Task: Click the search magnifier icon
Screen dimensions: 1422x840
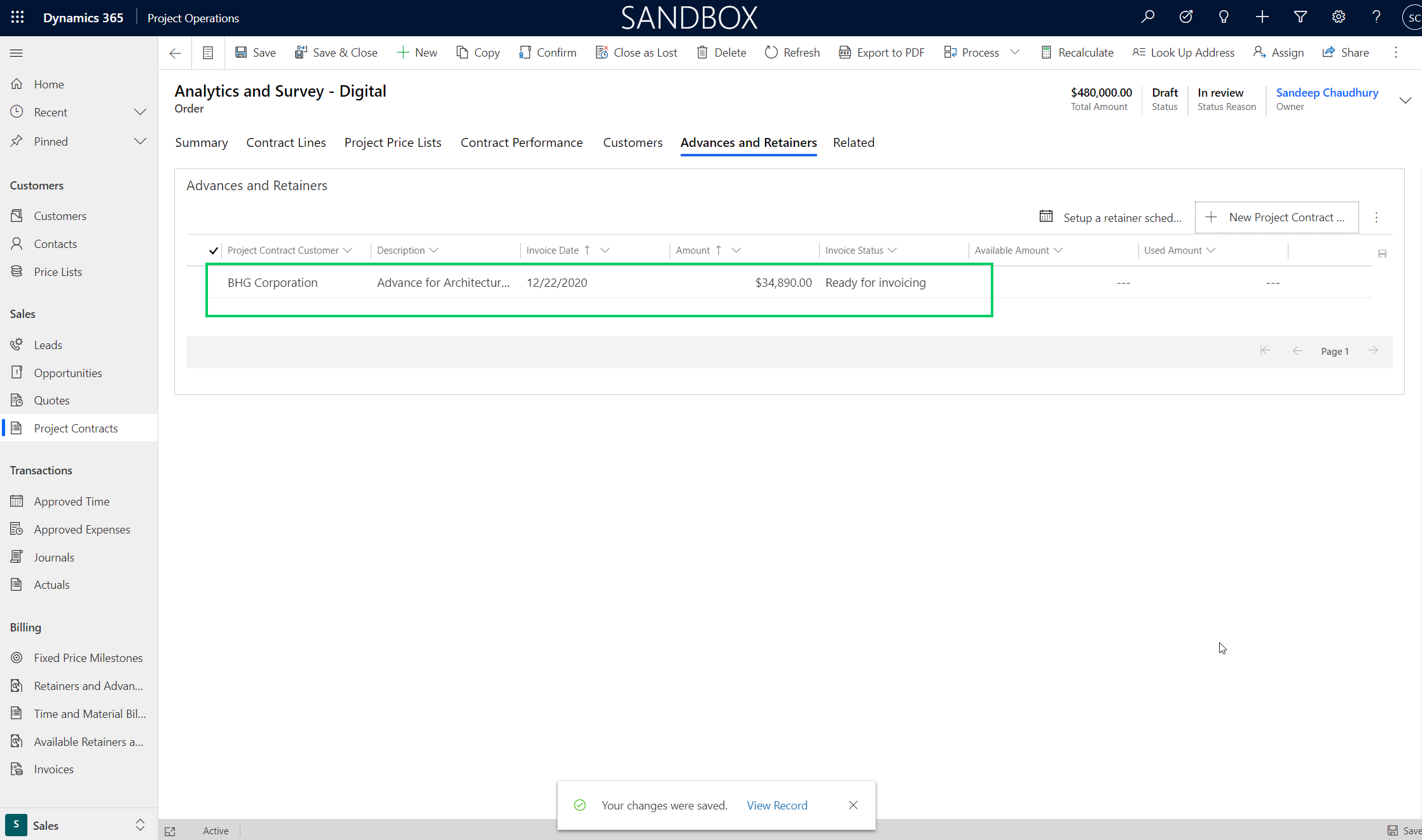Action: pyautogui.click(x=1148, y=18)
